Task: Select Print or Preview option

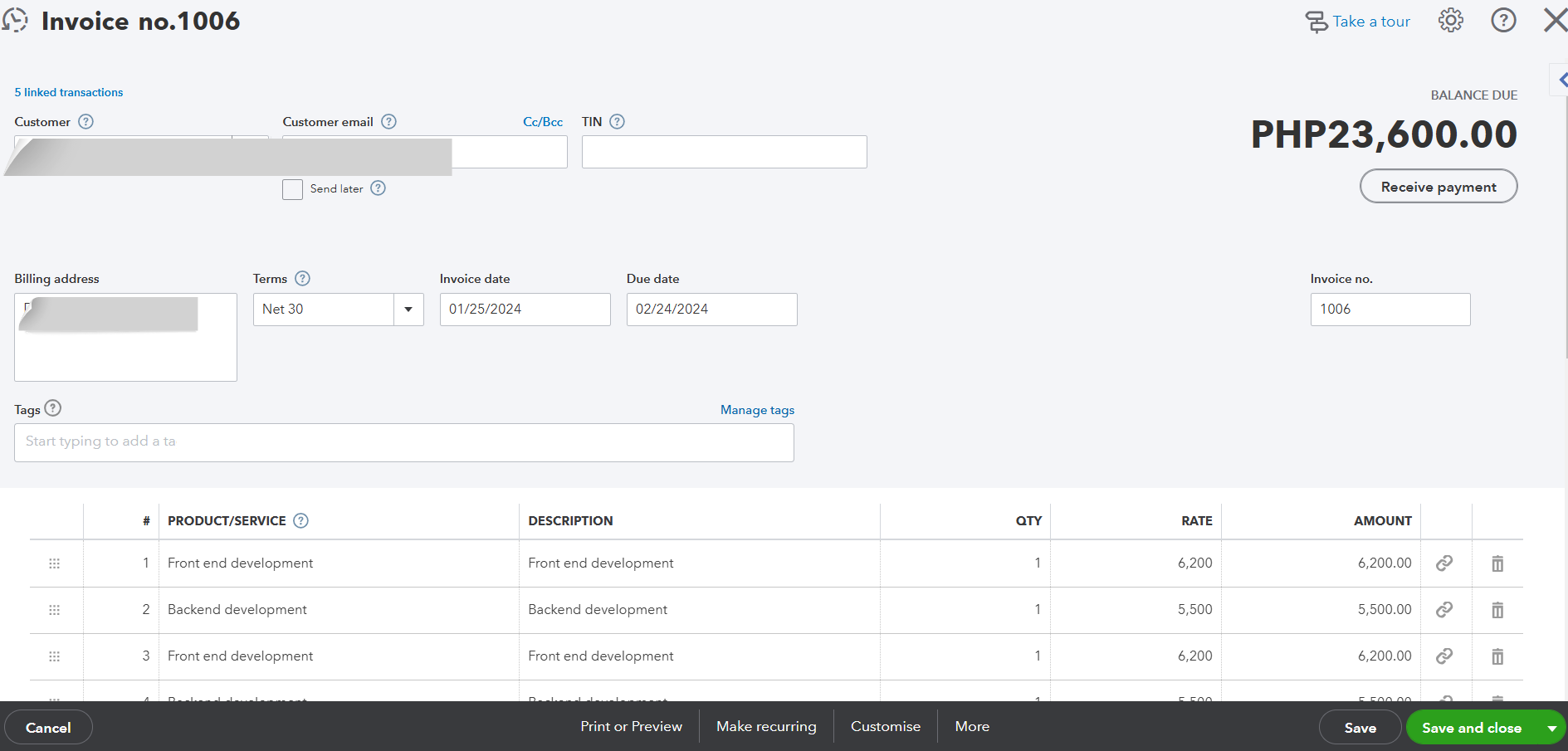Action: (x=631, y=727)
